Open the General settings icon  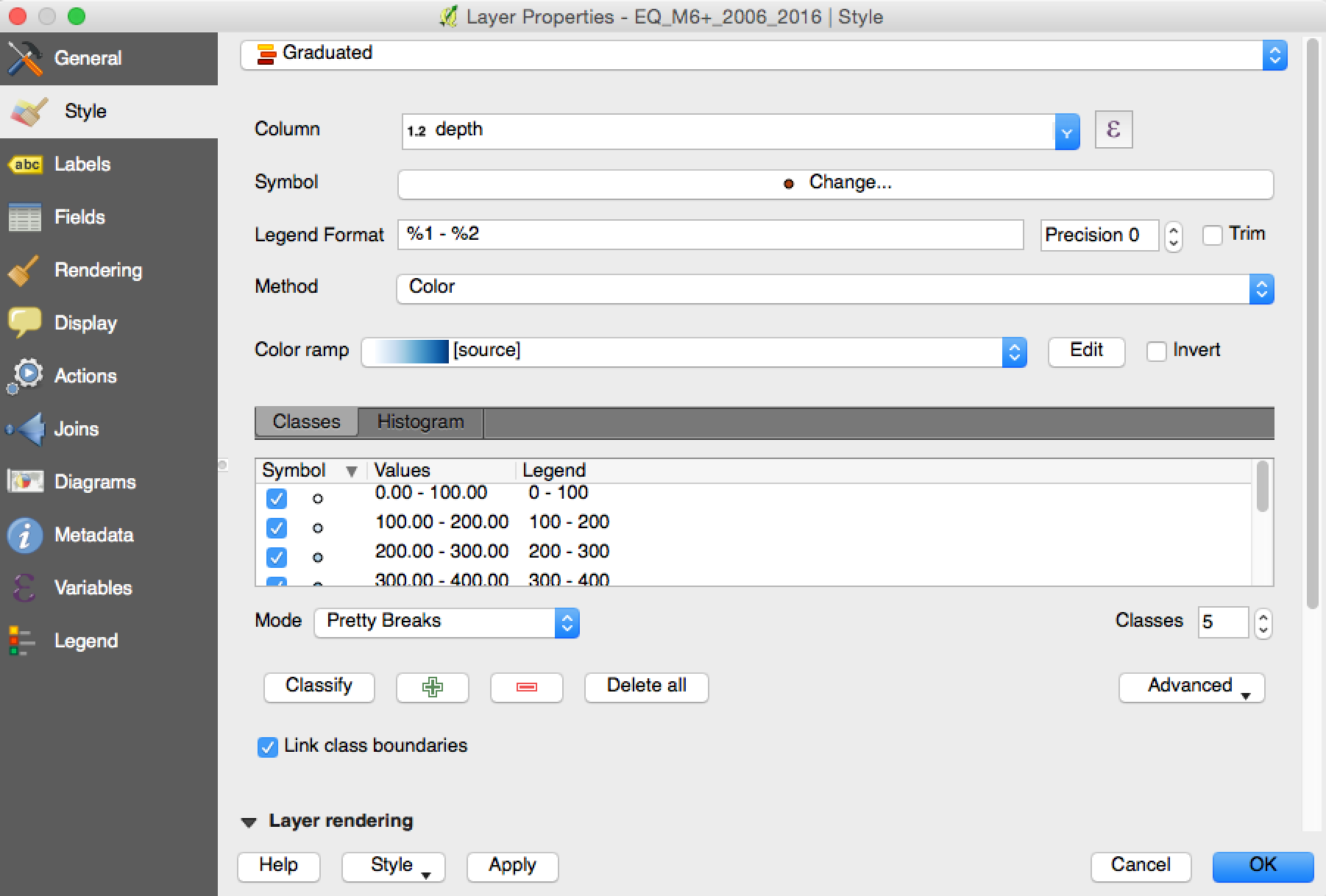tap(25, 58)
